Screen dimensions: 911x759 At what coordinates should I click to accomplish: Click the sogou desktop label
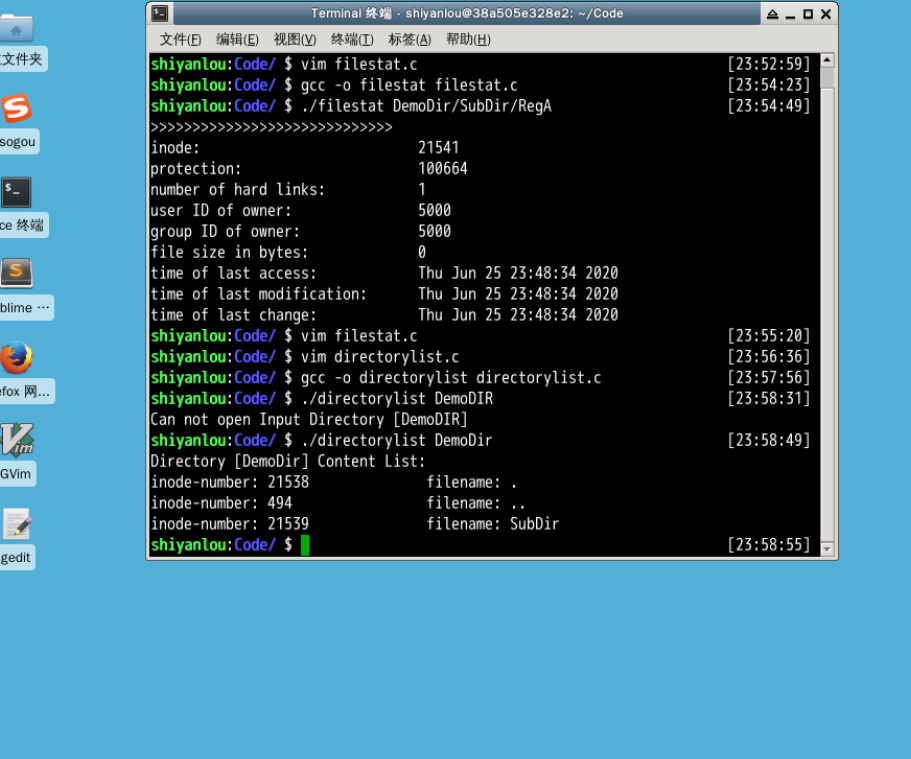(x=18, y=142)
